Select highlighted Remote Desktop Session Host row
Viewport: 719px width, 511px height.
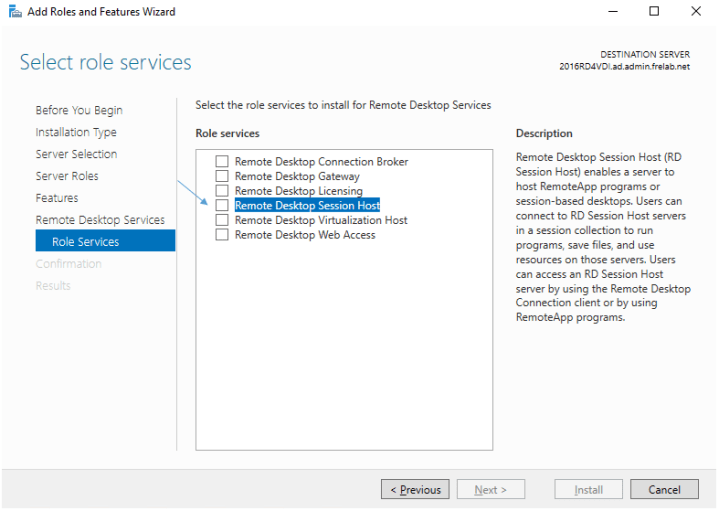307,205
